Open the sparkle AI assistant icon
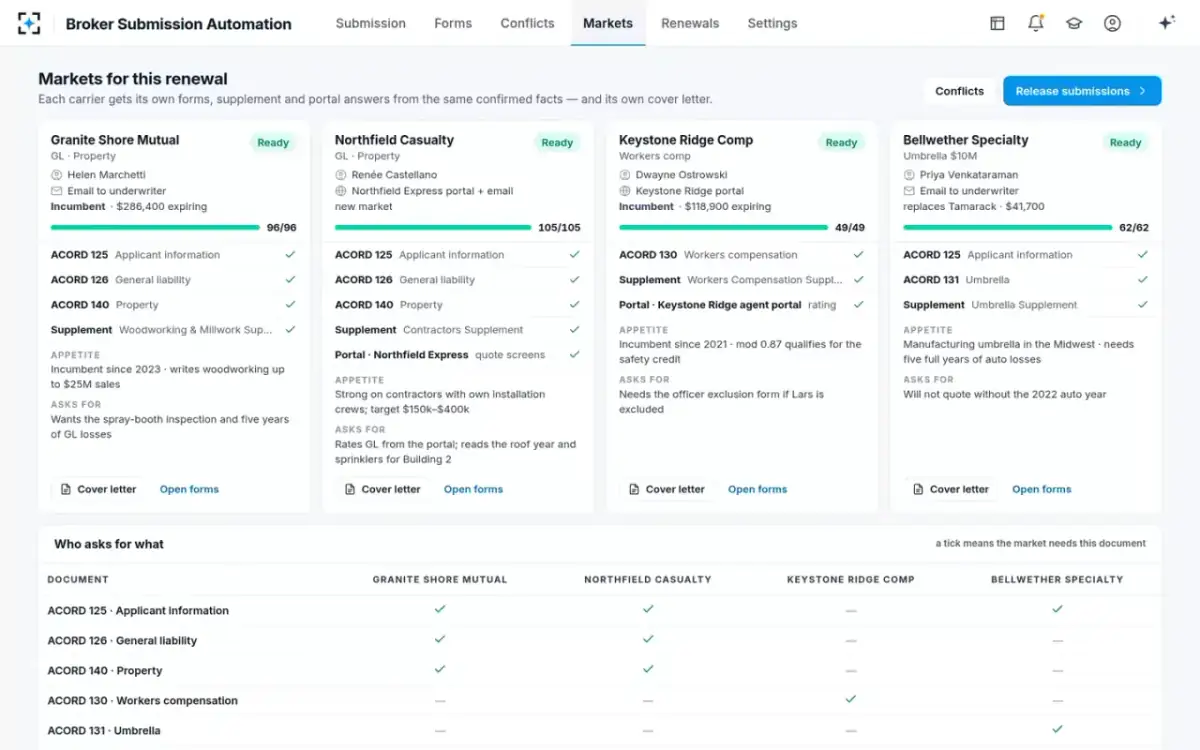Viewport: 1200px width, 750px height. coord(1166,23)
